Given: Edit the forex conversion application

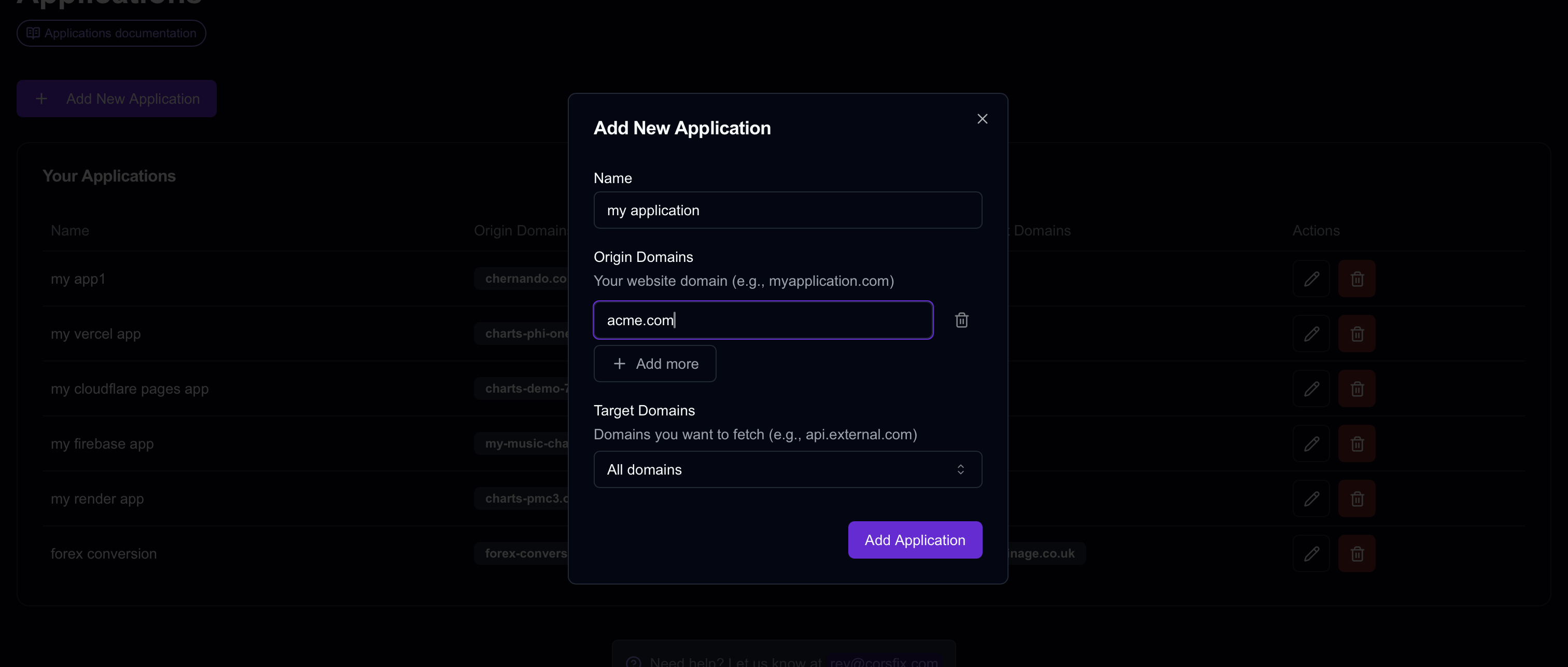Looking at the screenshot, I should coord(1311,554).
